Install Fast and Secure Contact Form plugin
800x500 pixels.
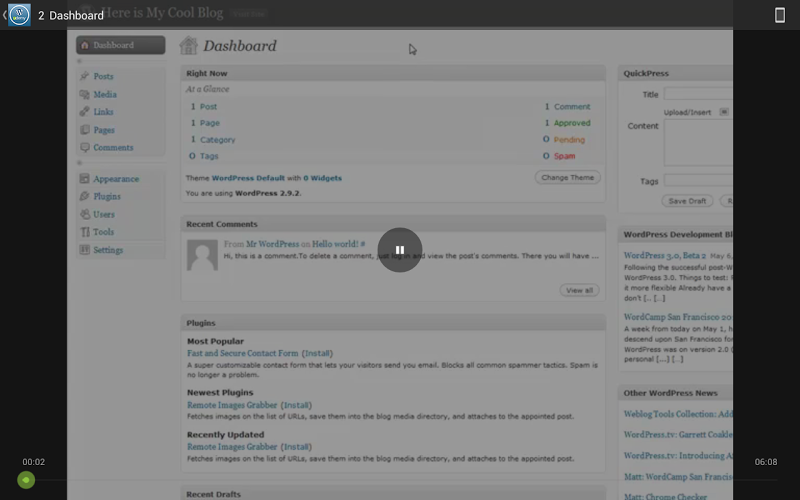tap(317, 353)
